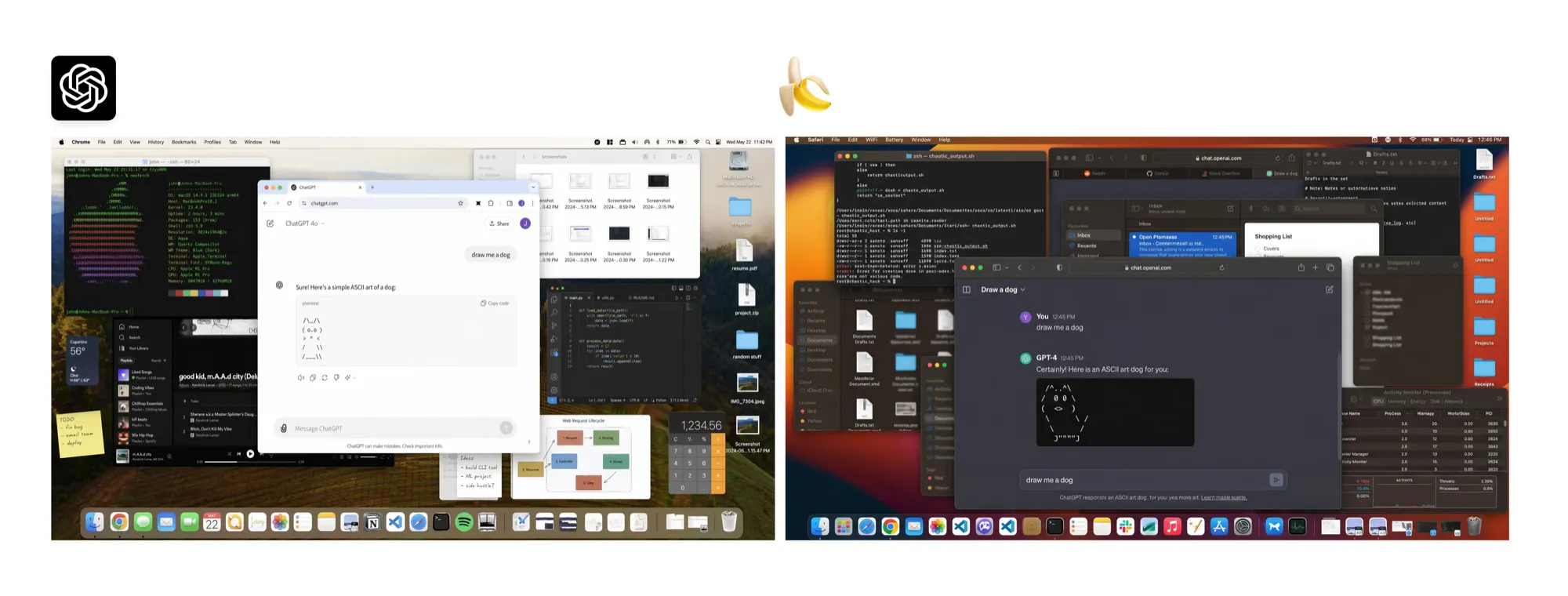Click the regenerate response icon under the plaintext block

[325, 377]
